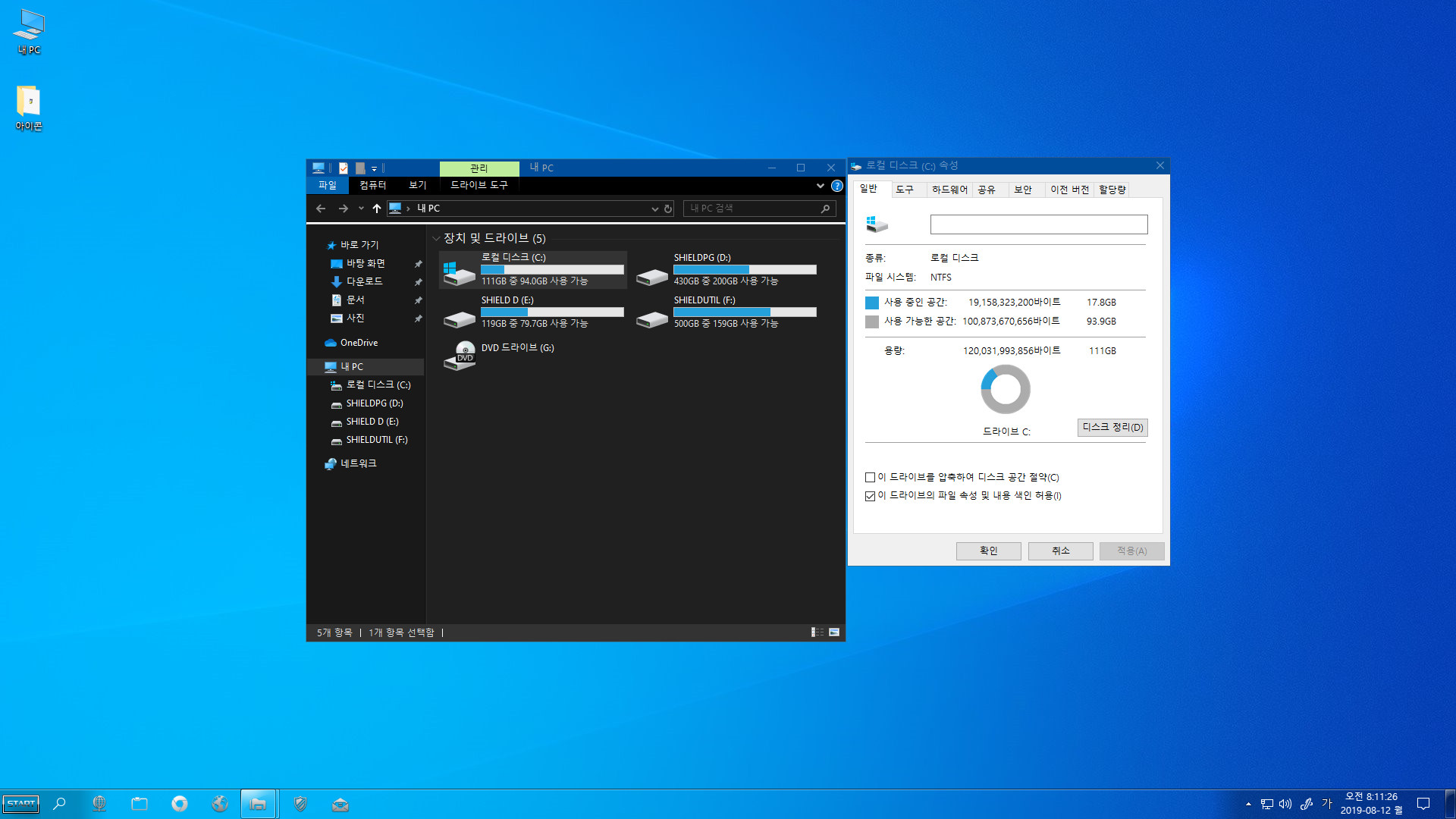Click the search magnifier icon in Explorer
The height and width of the screenshot is (819, 1456).
click(x=826, y=209)
